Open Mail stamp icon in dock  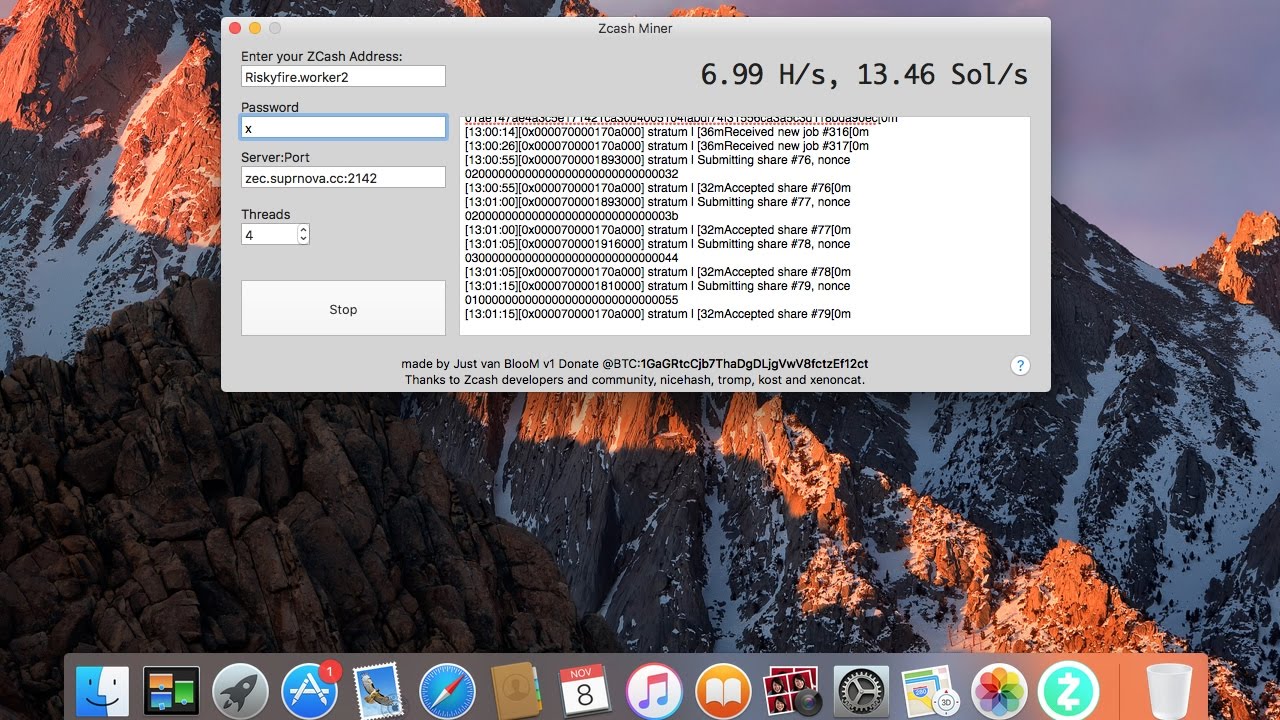pos(376,691)
